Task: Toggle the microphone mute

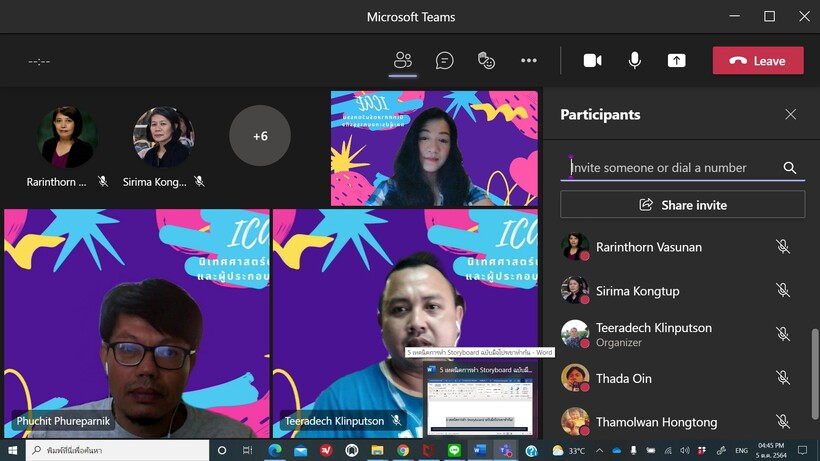Action: pos(634,60)
